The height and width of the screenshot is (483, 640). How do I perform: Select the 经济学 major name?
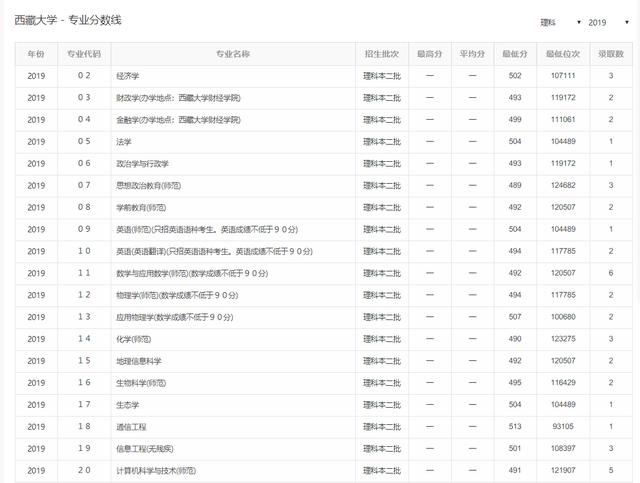coord(128,76)
